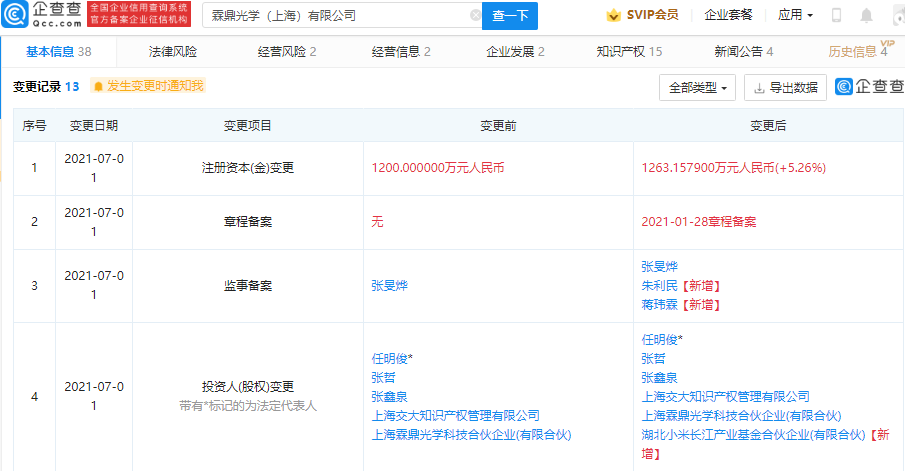Open the mobile phone app icon
This screenshot has height=471, width=905.
click(x=836, y=16)
